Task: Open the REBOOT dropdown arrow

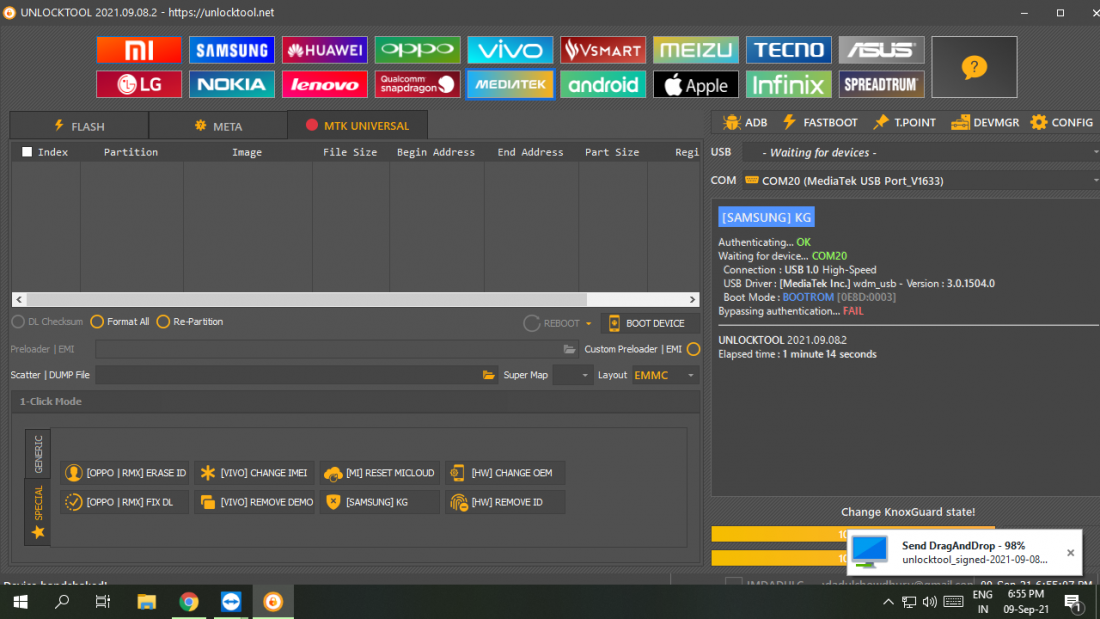Action: point(589,324)
